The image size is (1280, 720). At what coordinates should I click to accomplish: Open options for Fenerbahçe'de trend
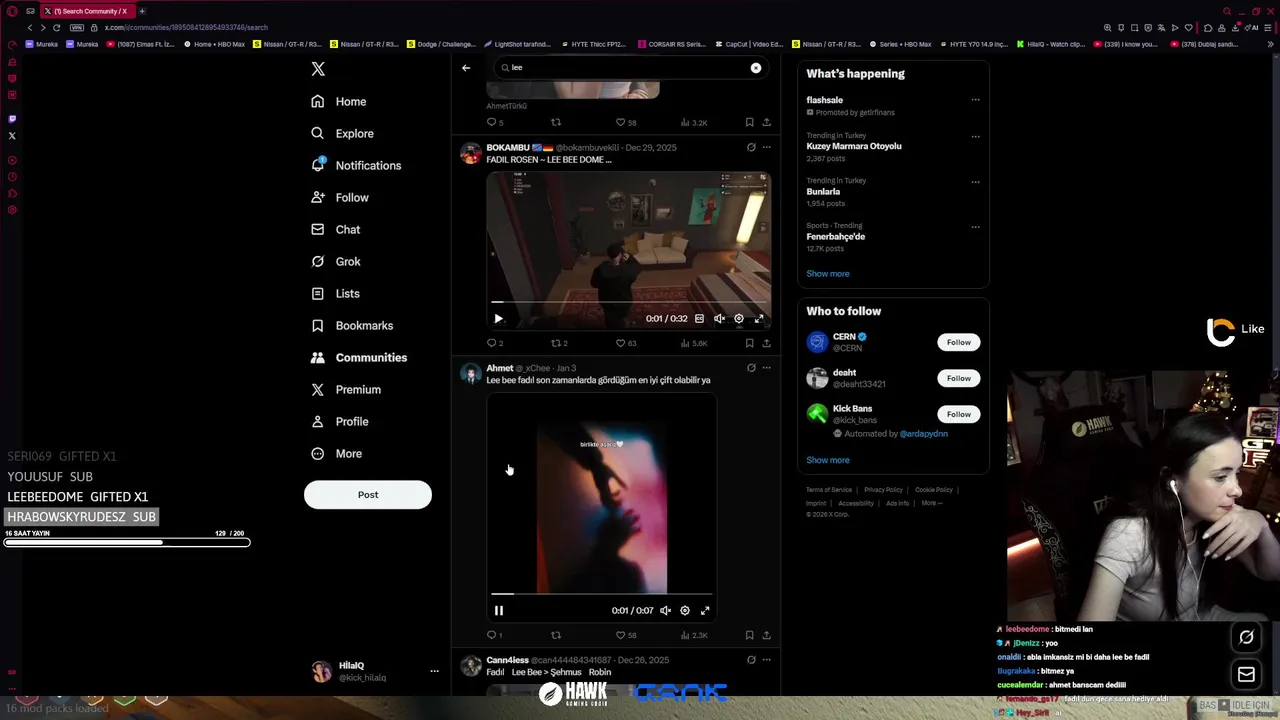(x=975, y=227)
